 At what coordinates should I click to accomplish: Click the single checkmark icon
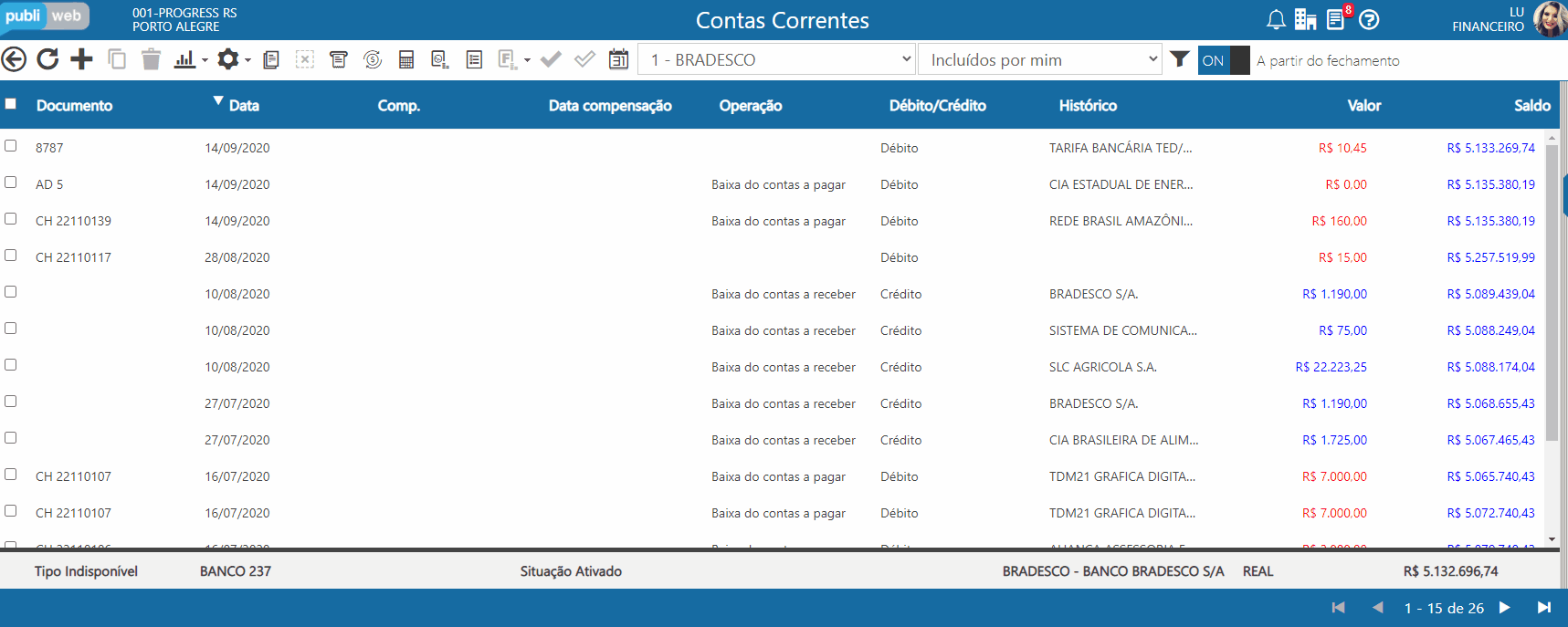tap(551, 59)
